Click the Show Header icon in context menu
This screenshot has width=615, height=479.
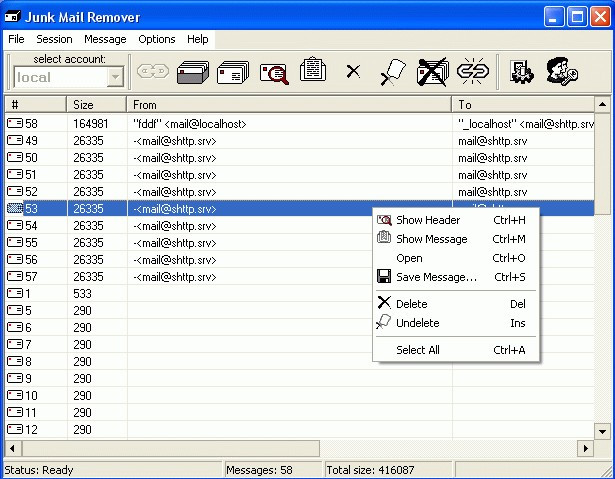384,220
